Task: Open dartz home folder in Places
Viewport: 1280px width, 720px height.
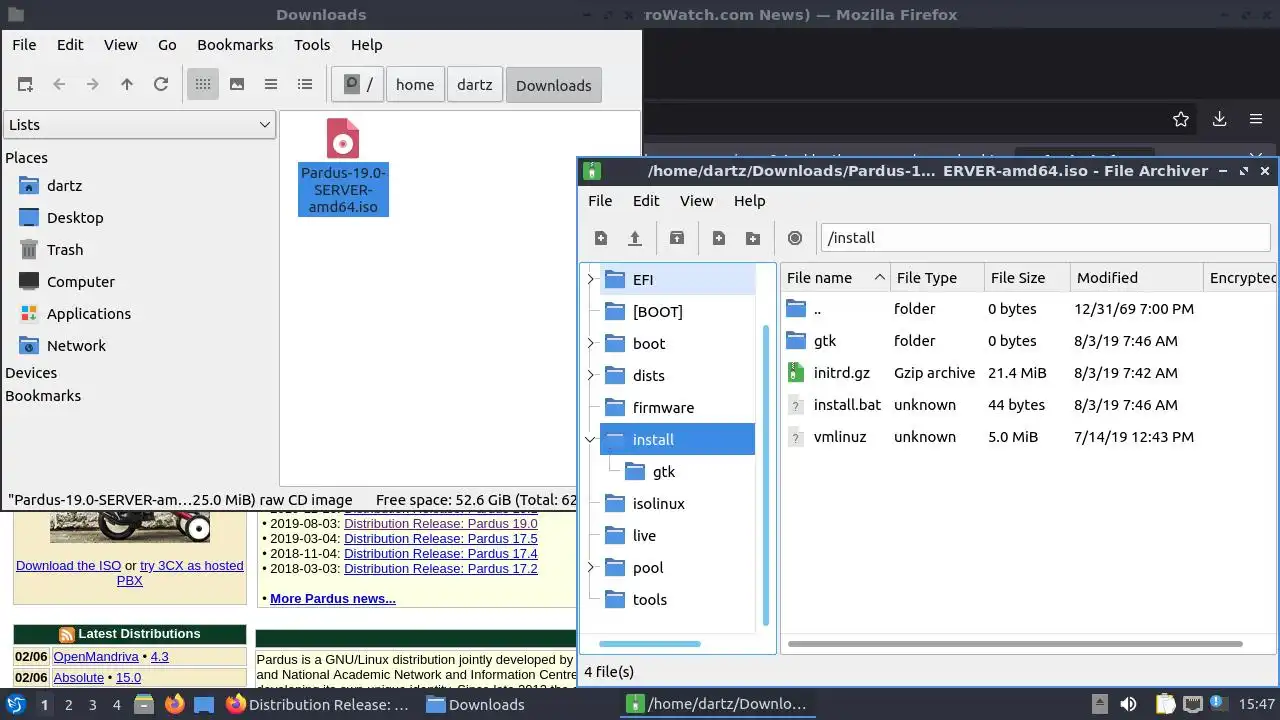Action: (64, 186)
